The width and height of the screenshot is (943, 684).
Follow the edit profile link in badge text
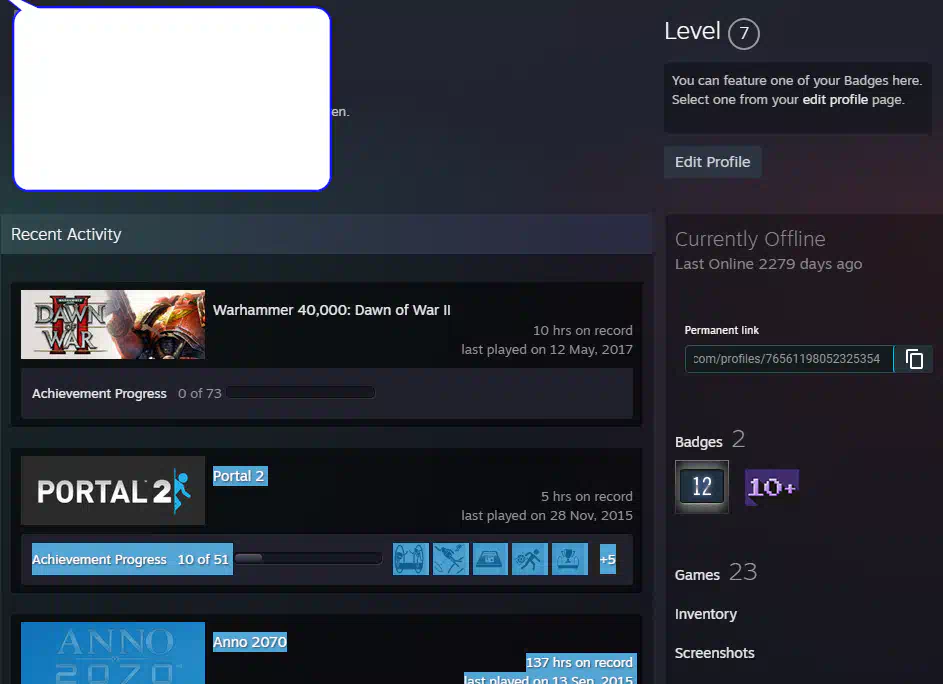click(x=835, y=99)
